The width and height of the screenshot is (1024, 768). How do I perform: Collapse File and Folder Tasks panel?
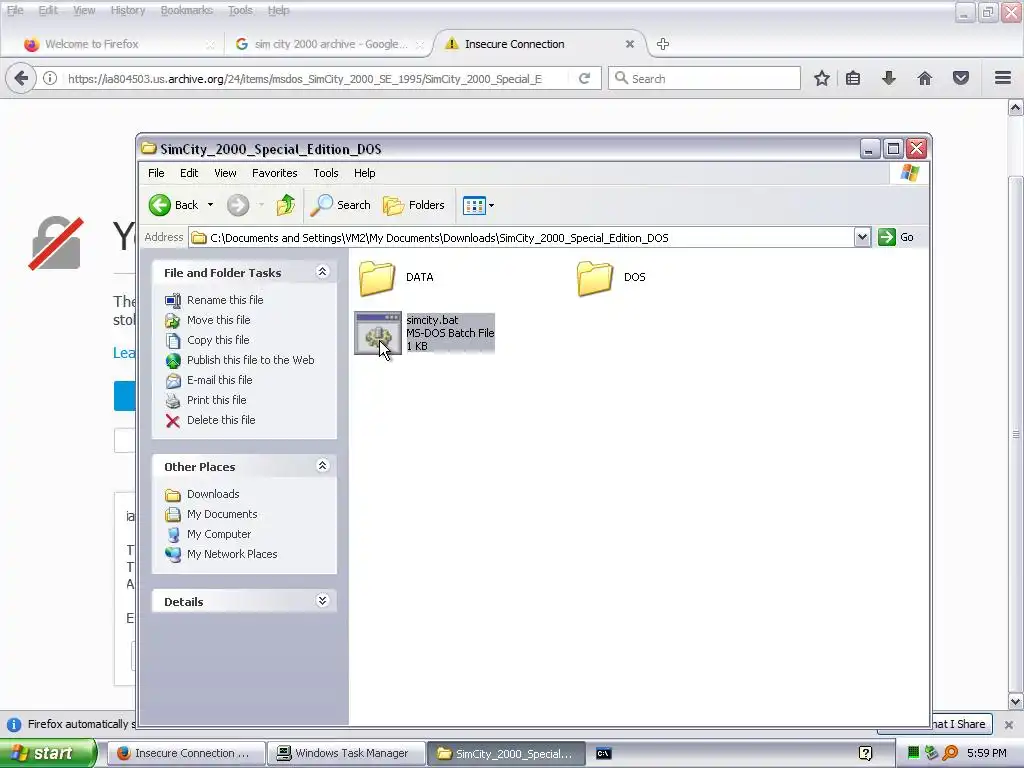tap(323, 272)
